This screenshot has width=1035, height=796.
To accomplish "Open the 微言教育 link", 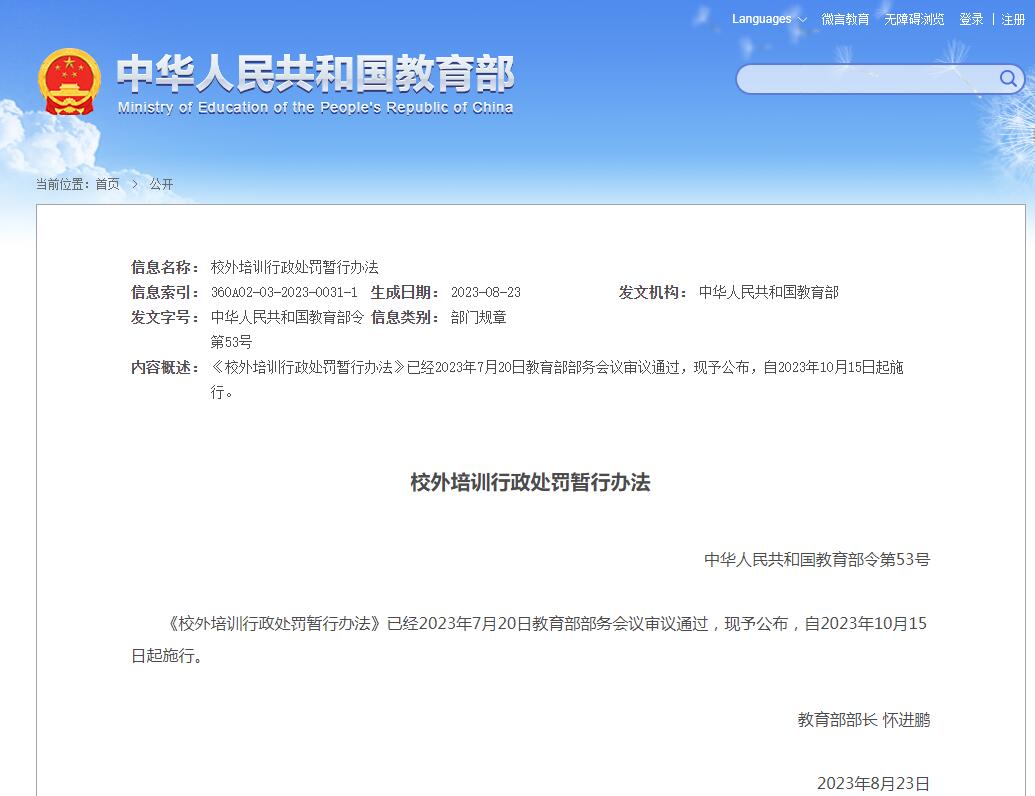I will coord(845,19).
